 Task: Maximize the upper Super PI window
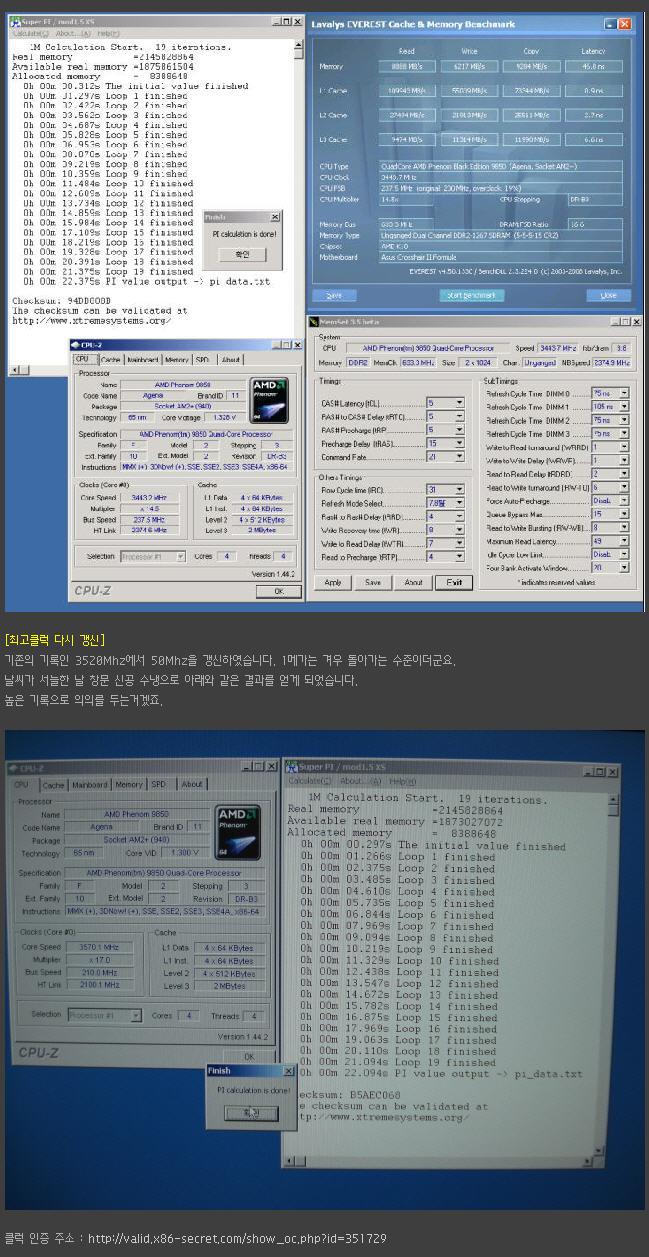[284, 21]
